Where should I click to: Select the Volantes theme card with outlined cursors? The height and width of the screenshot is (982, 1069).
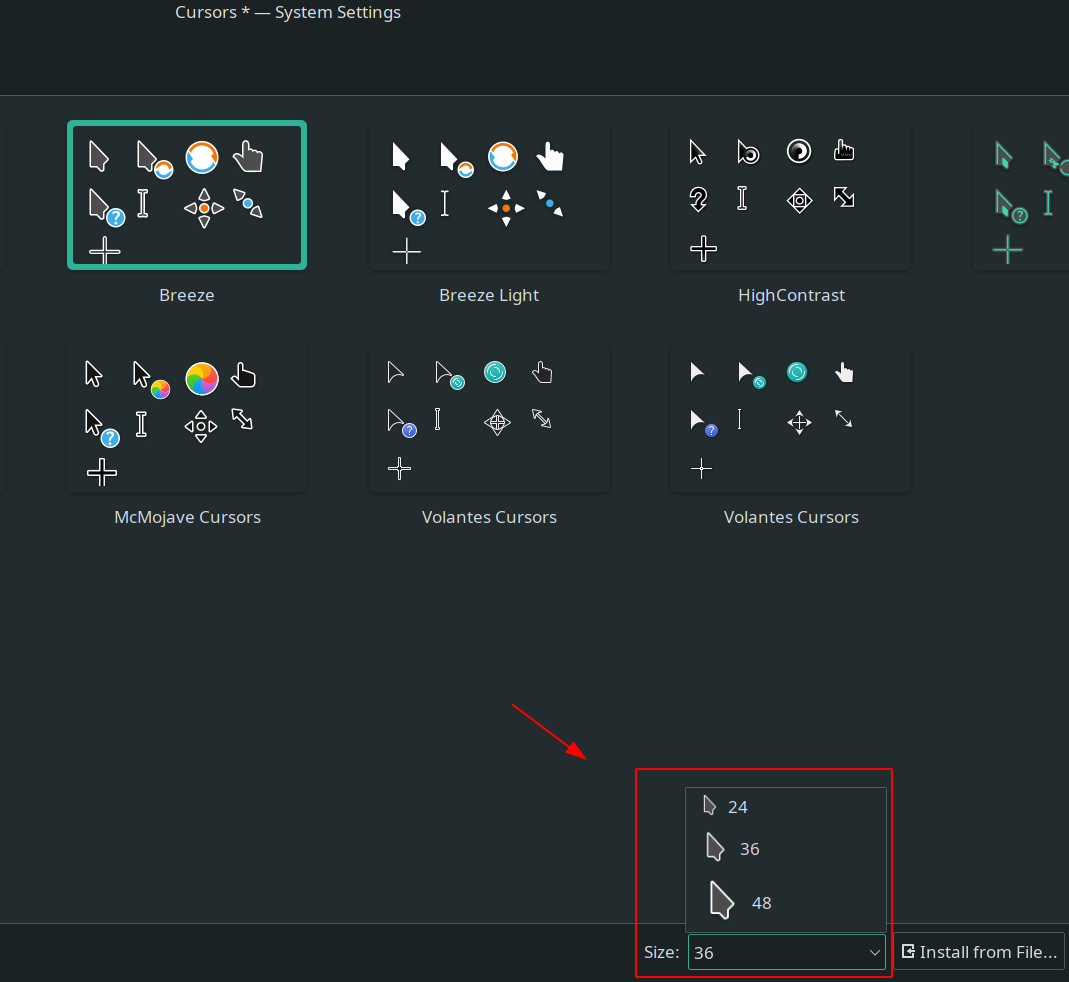click(489, 417)
